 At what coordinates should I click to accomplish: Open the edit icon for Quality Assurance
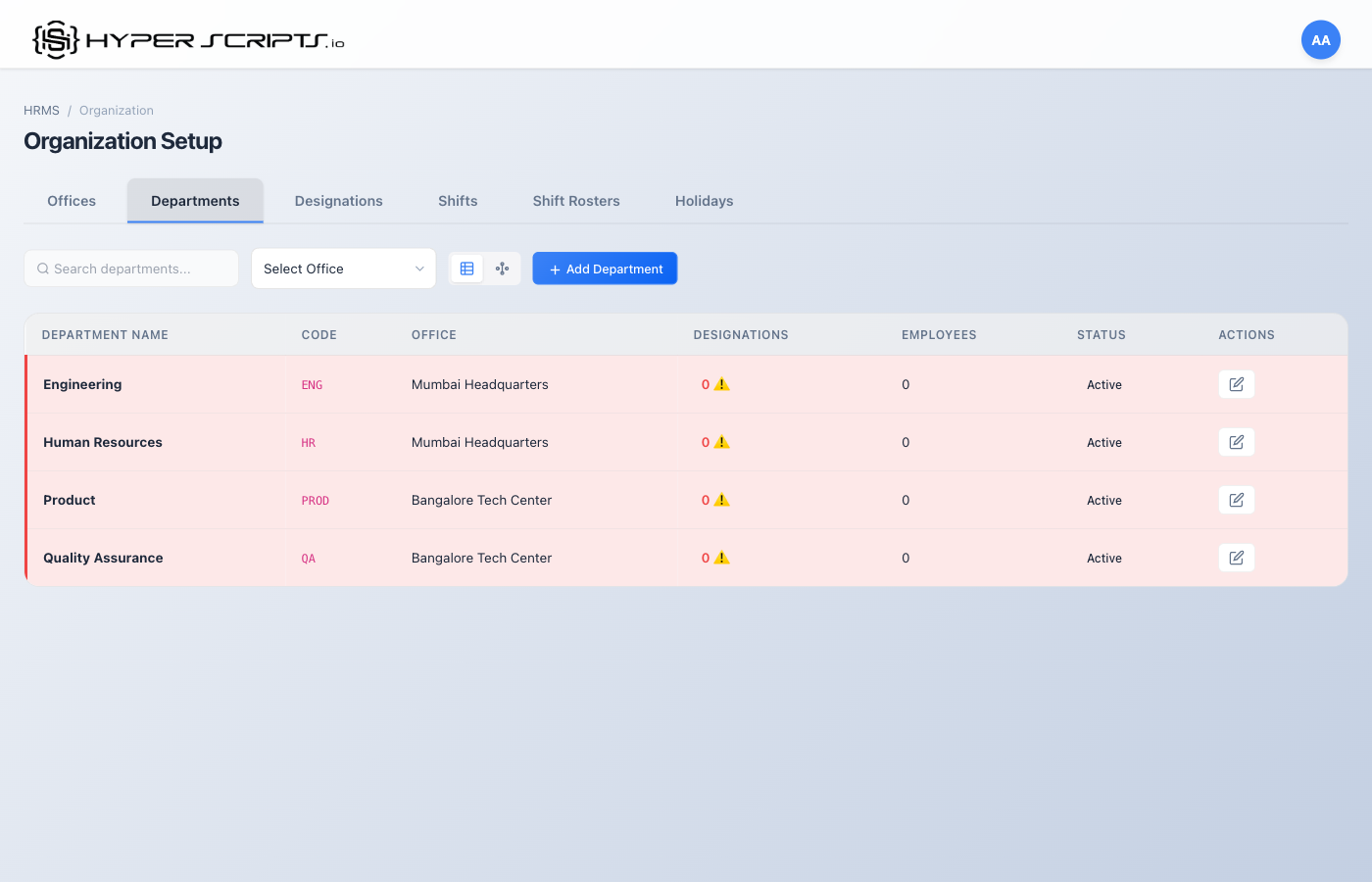click(1236, 557)
